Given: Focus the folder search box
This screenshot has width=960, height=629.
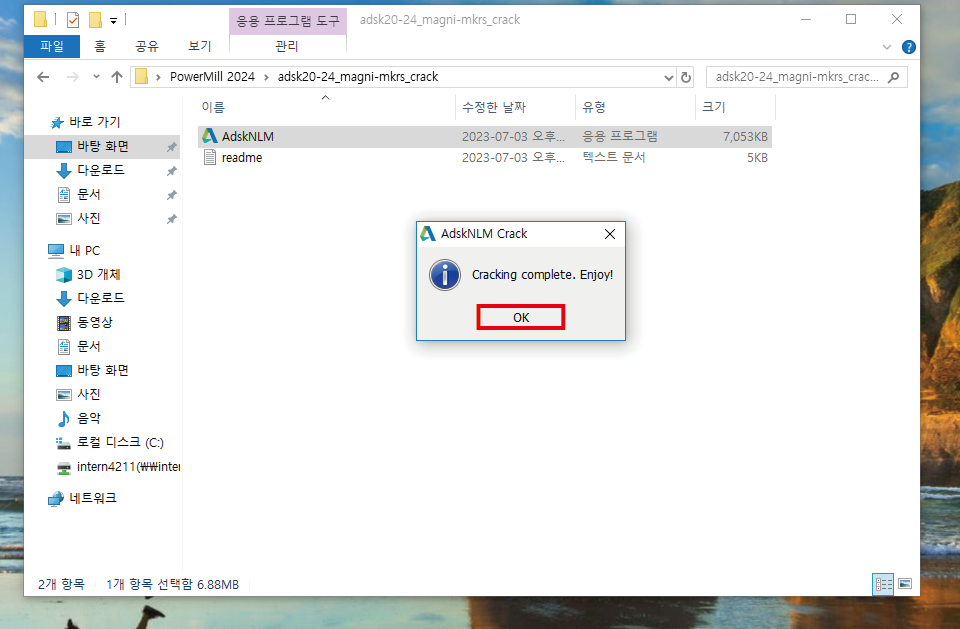Looking at the screenshot, I should (x=797, y=77).
